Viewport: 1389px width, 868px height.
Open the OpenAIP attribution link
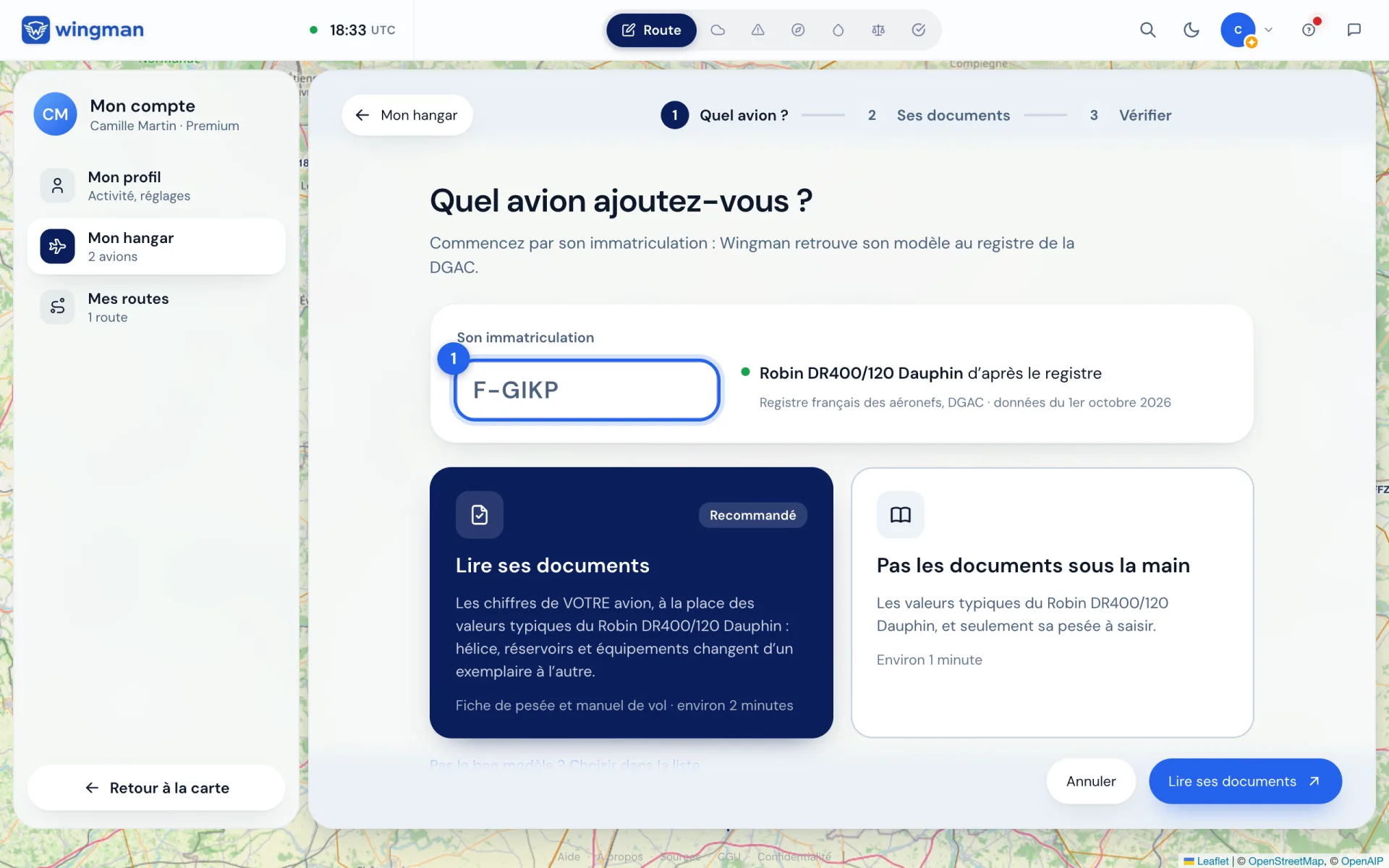coord(1362,861)
